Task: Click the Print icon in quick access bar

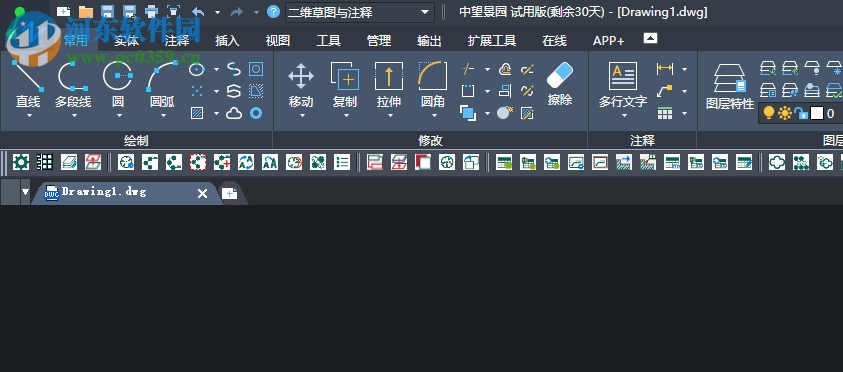Action: [x=152, y=11]
